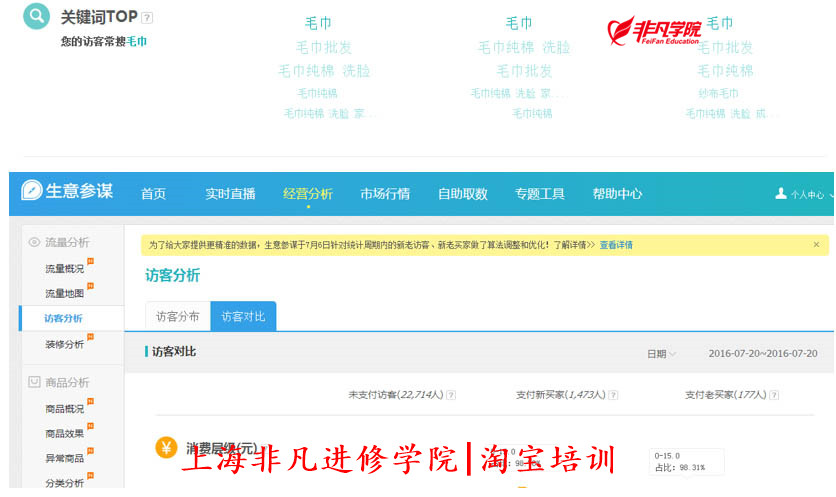Open 实时直播 in top navigation
The height and width of the screenshot is (497, 836).
230,194
